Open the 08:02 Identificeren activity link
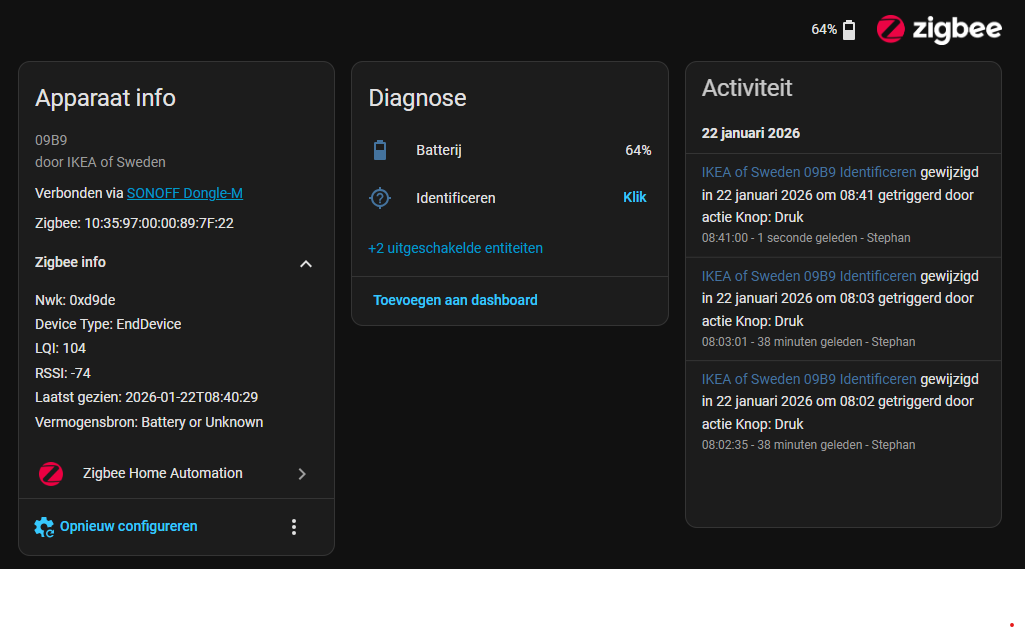 pos(808,379)
